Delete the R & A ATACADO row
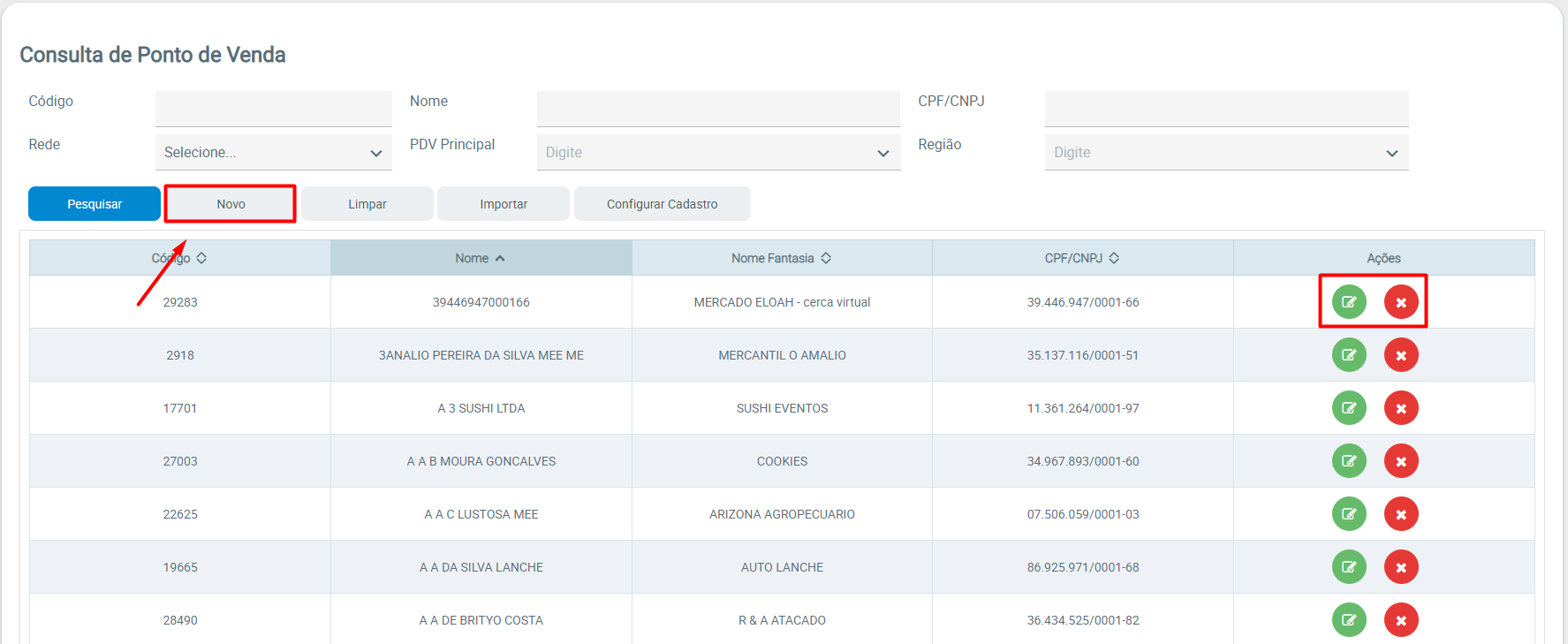The height and width of the screenshot is (644, 1568). click(x=1400, y=620)
